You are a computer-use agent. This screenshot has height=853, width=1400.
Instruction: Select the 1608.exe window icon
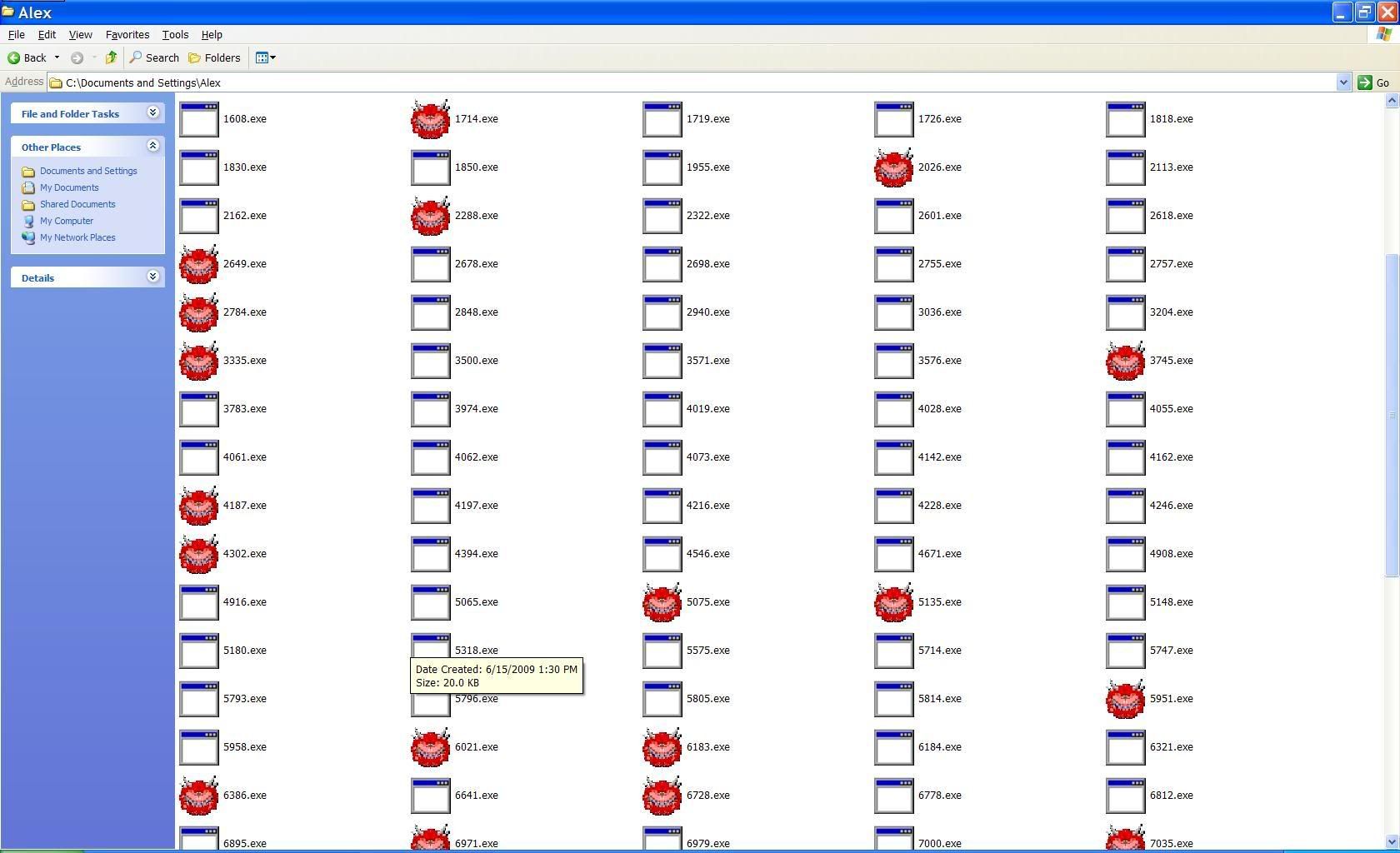199,119
